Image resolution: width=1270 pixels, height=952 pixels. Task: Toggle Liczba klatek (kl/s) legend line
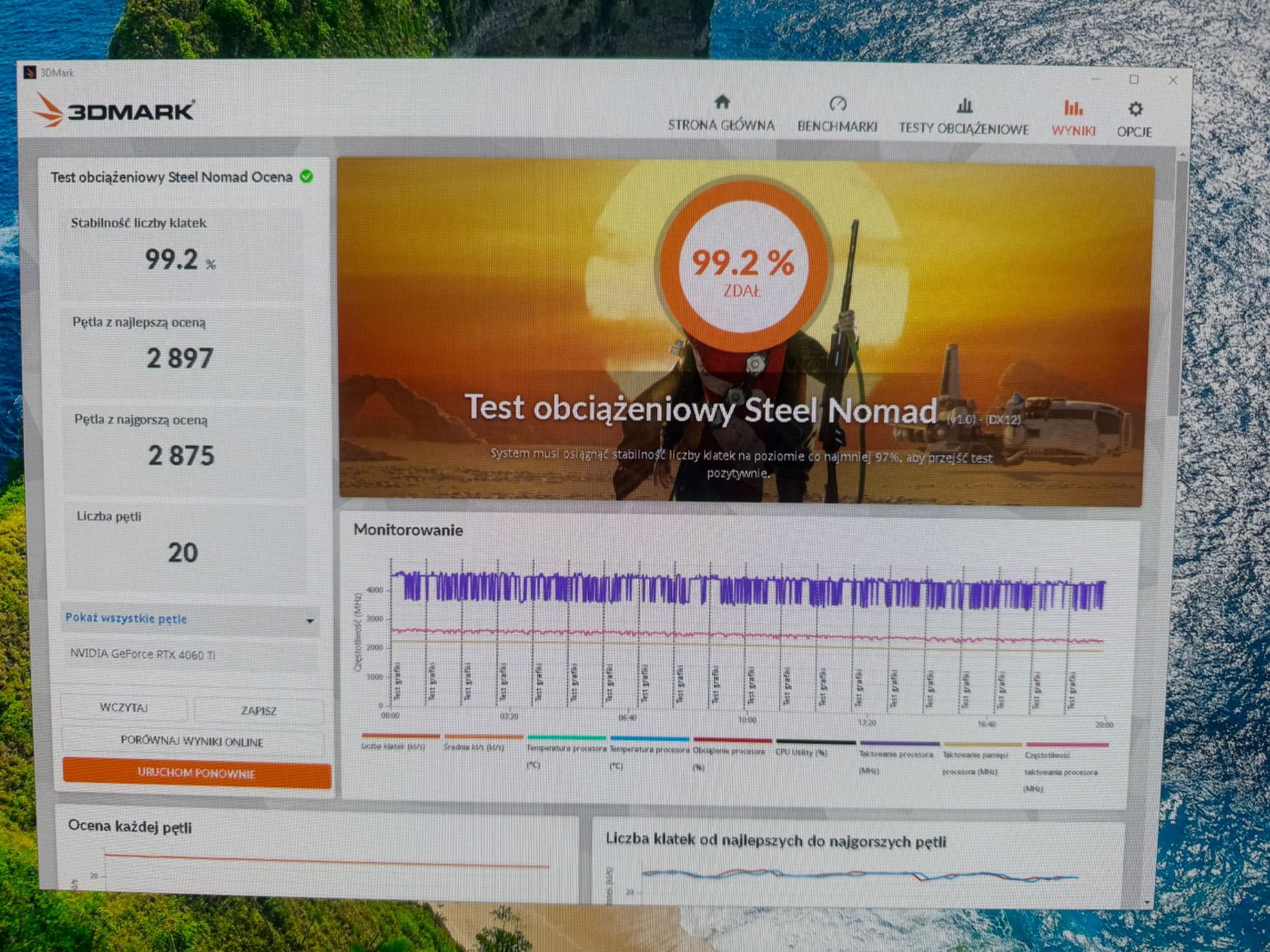point(399,741)
